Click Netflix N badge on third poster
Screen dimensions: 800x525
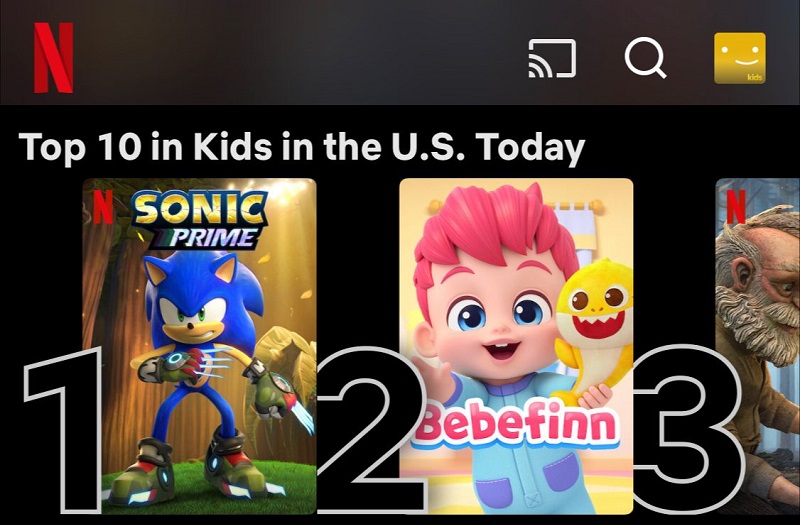pyautogui.click(x=736, y=207)
